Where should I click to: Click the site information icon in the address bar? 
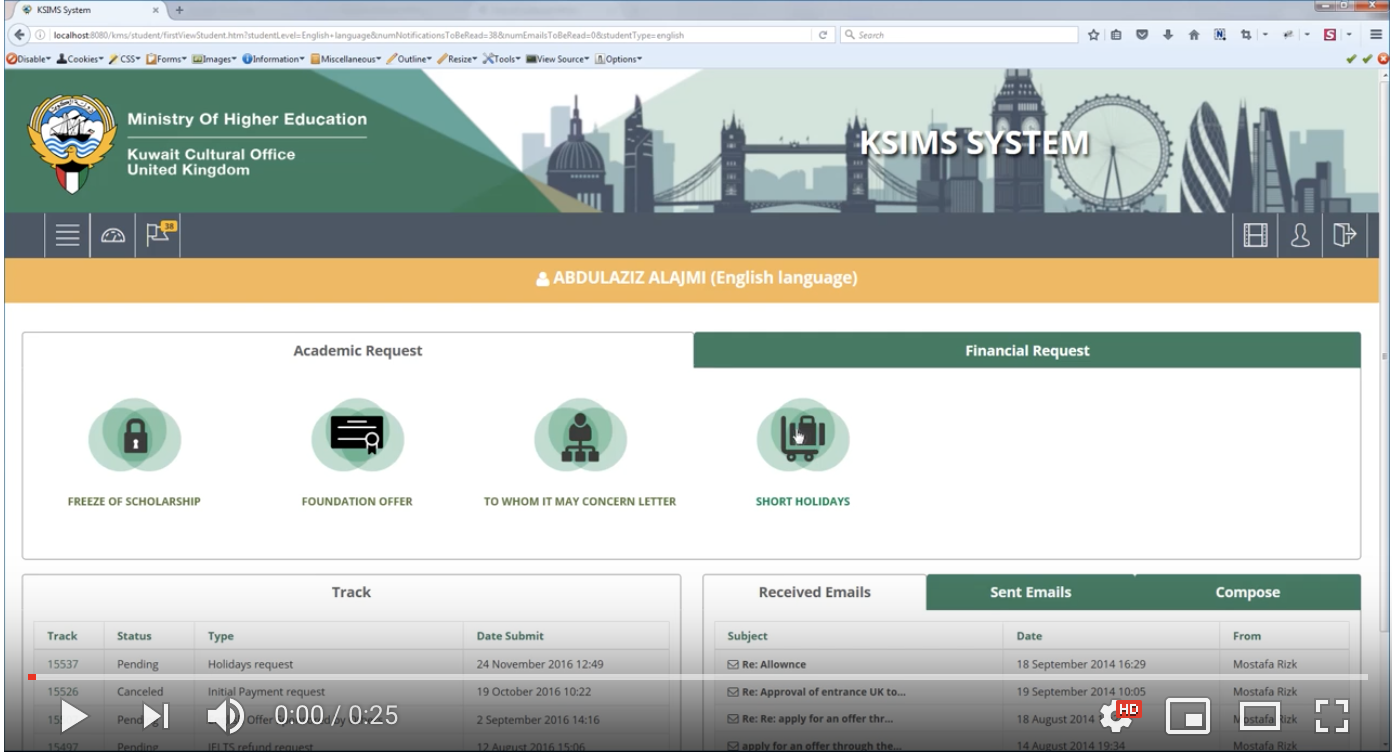40,35
